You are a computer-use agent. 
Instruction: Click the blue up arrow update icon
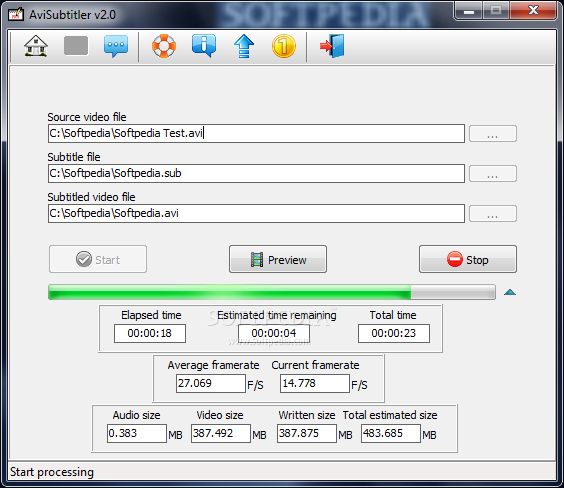click(244, 46)
